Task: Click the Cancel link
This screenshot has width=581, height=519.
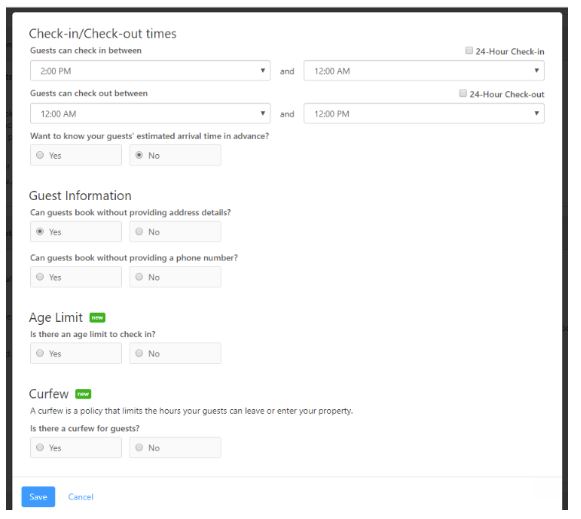Action: click(81, 497)
